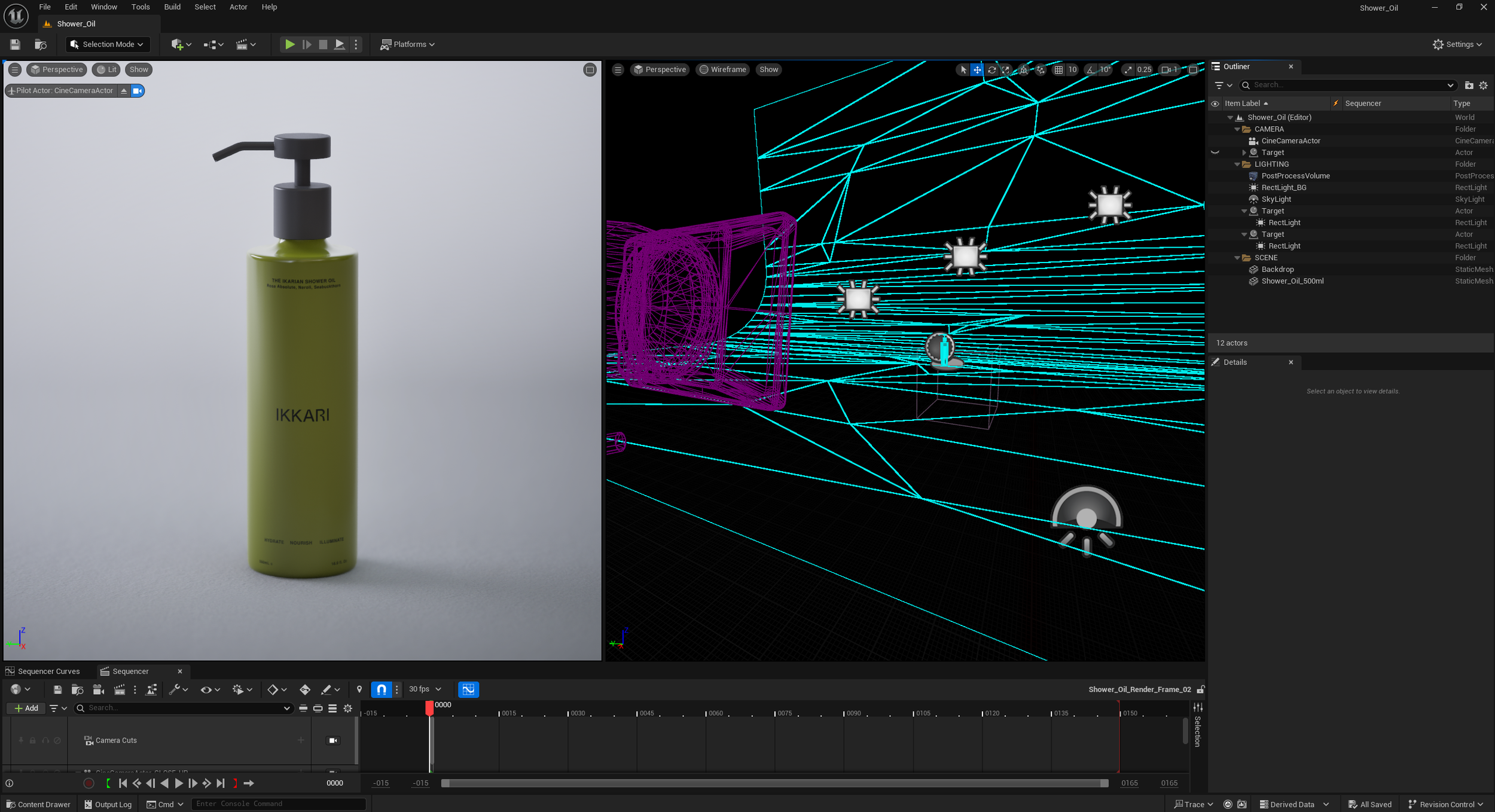Open the Content Drawer
Screen dimensions: 1495x812
(x=38, y=804)
